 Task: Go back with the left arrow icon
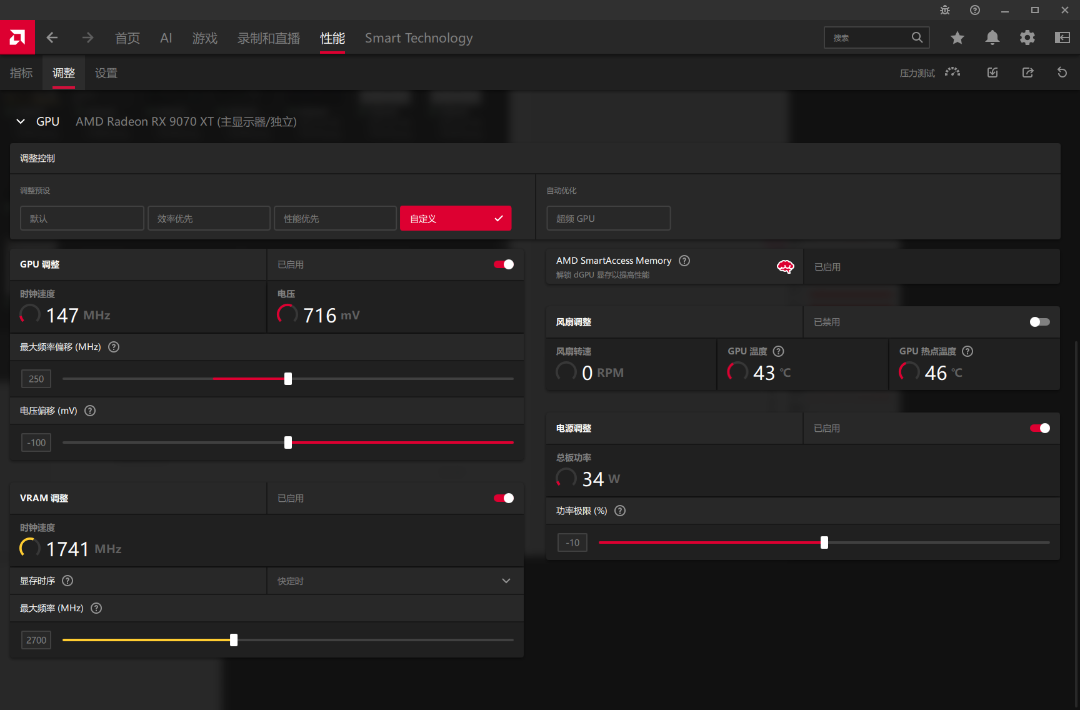pyautogui.click(x=52, y=38)
